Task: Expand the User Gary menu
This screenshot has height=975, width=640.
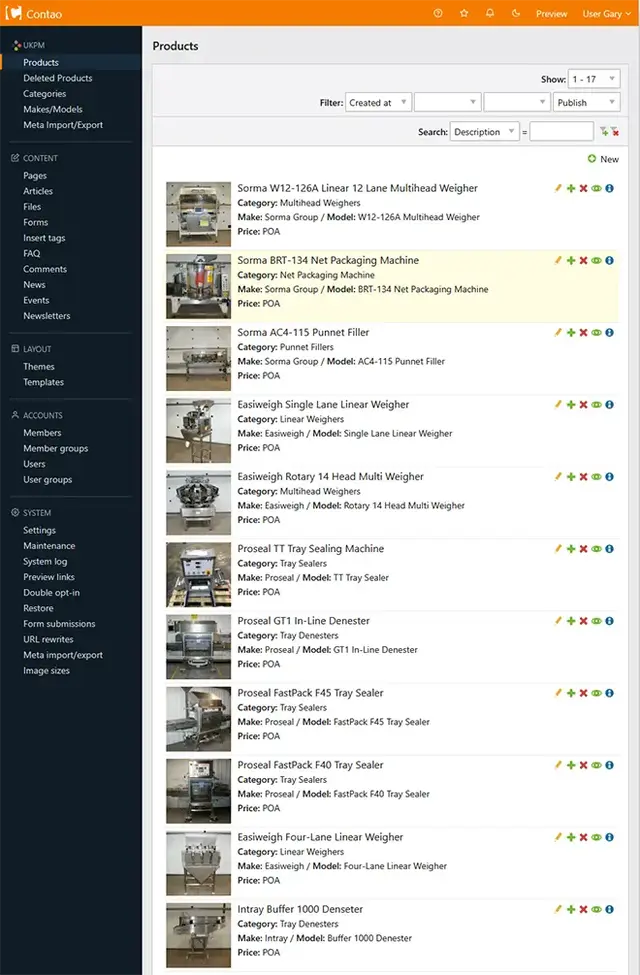Action: pyautogui.click(x=606, y=14)
